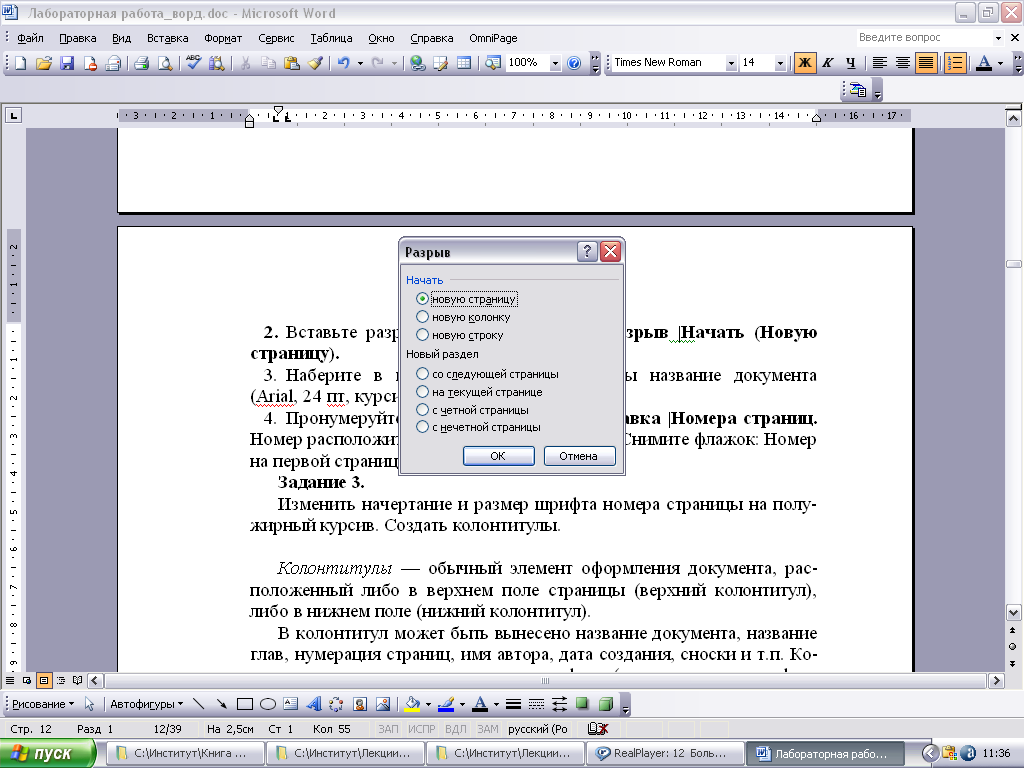Select the Line drawing tool
This screenshot has height=768, width=1024.
click(199, 704)
